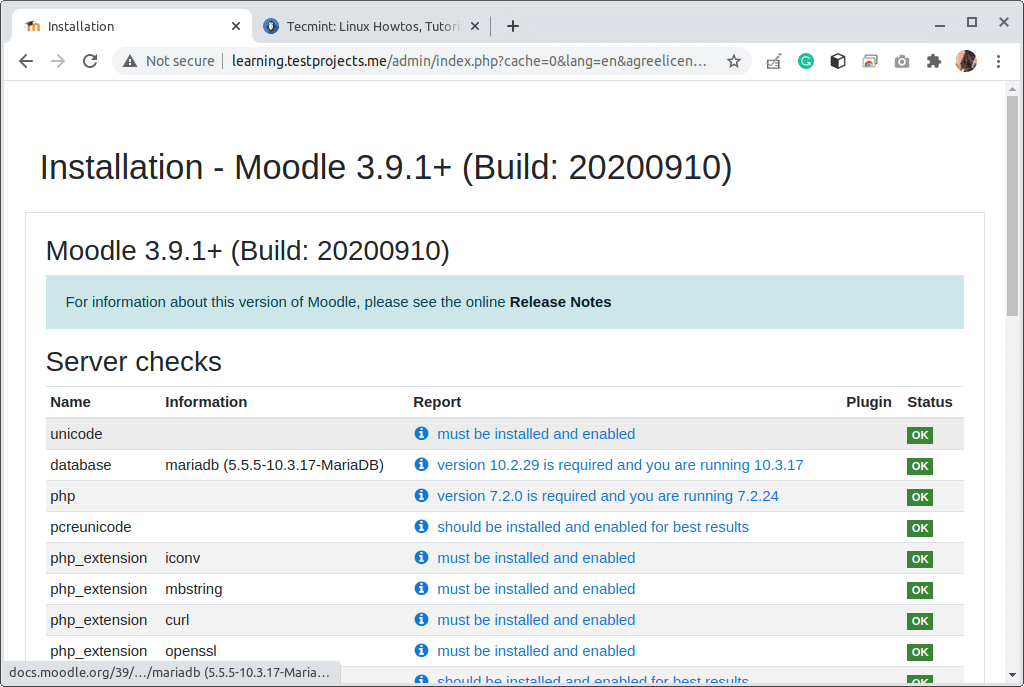Open curl must be installed link
The width and height of the screenshot is (1024, 687).
pyautogui.click(x=536, y=620)
